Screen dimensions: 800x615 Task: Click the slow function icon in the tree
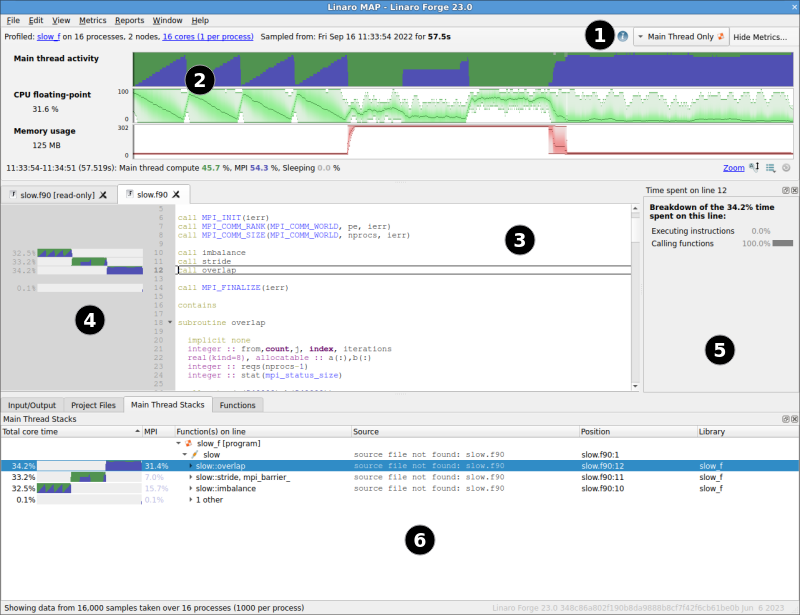195,455
